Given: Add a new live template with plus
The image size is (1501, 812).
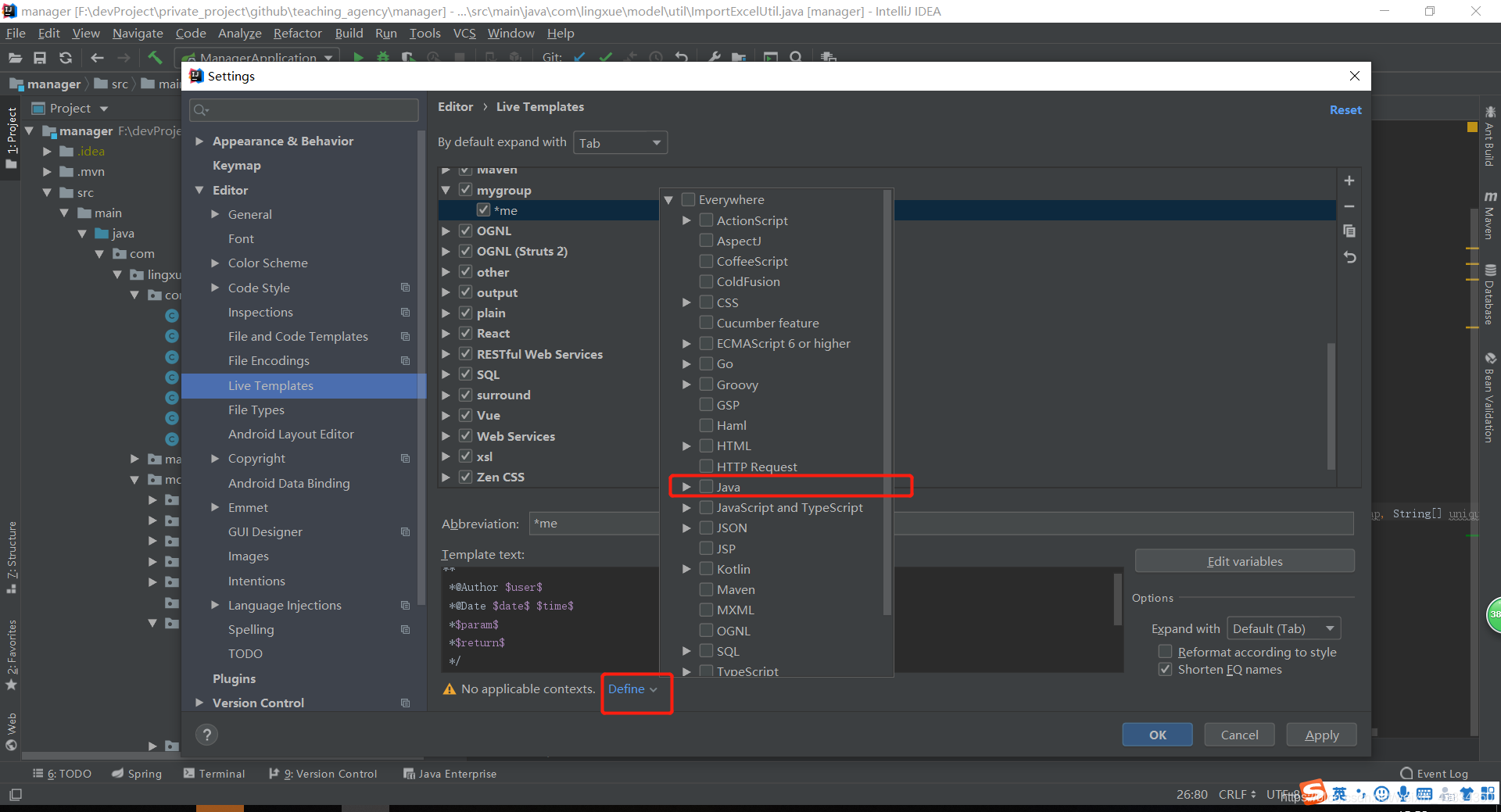Looking at the screenshot, I should tap(1349, 181).
